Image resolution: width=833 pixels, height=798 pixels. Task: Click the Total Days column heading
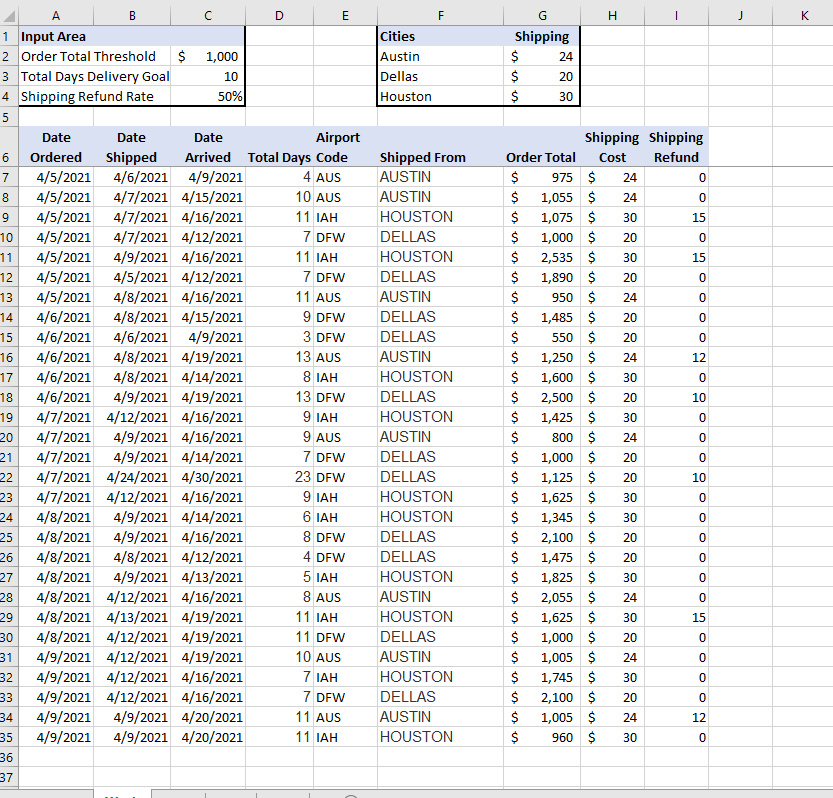point(279,147)
